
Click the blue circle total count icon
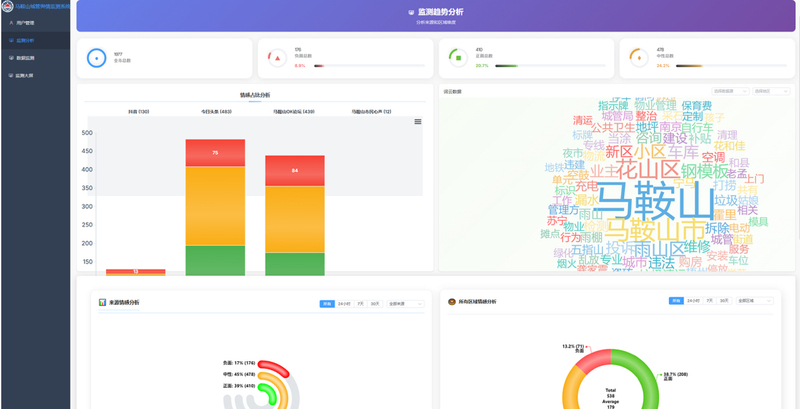(96, 58)
